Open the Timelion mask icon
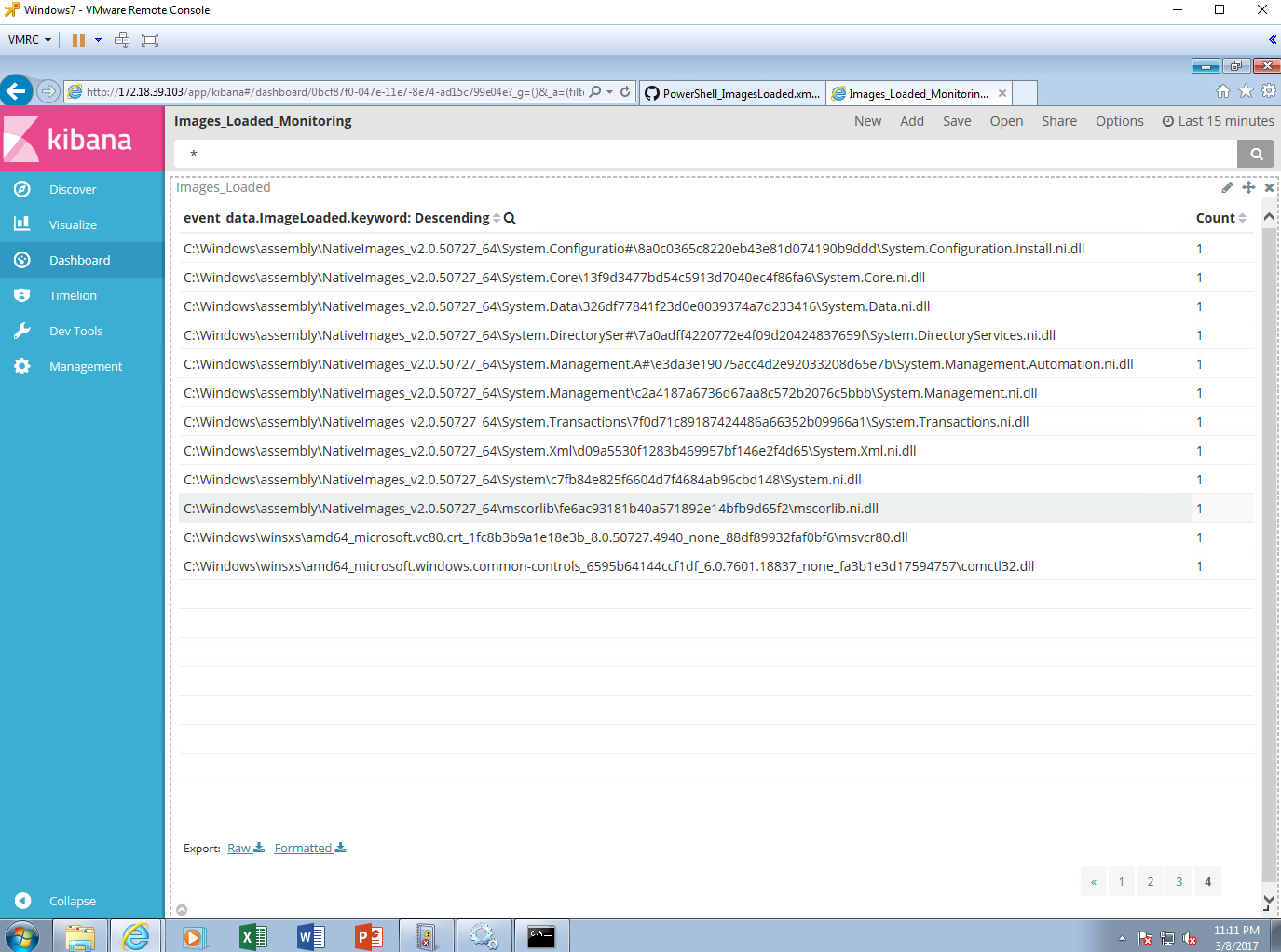The image size is (1281, 952). [x=22, y=295]
